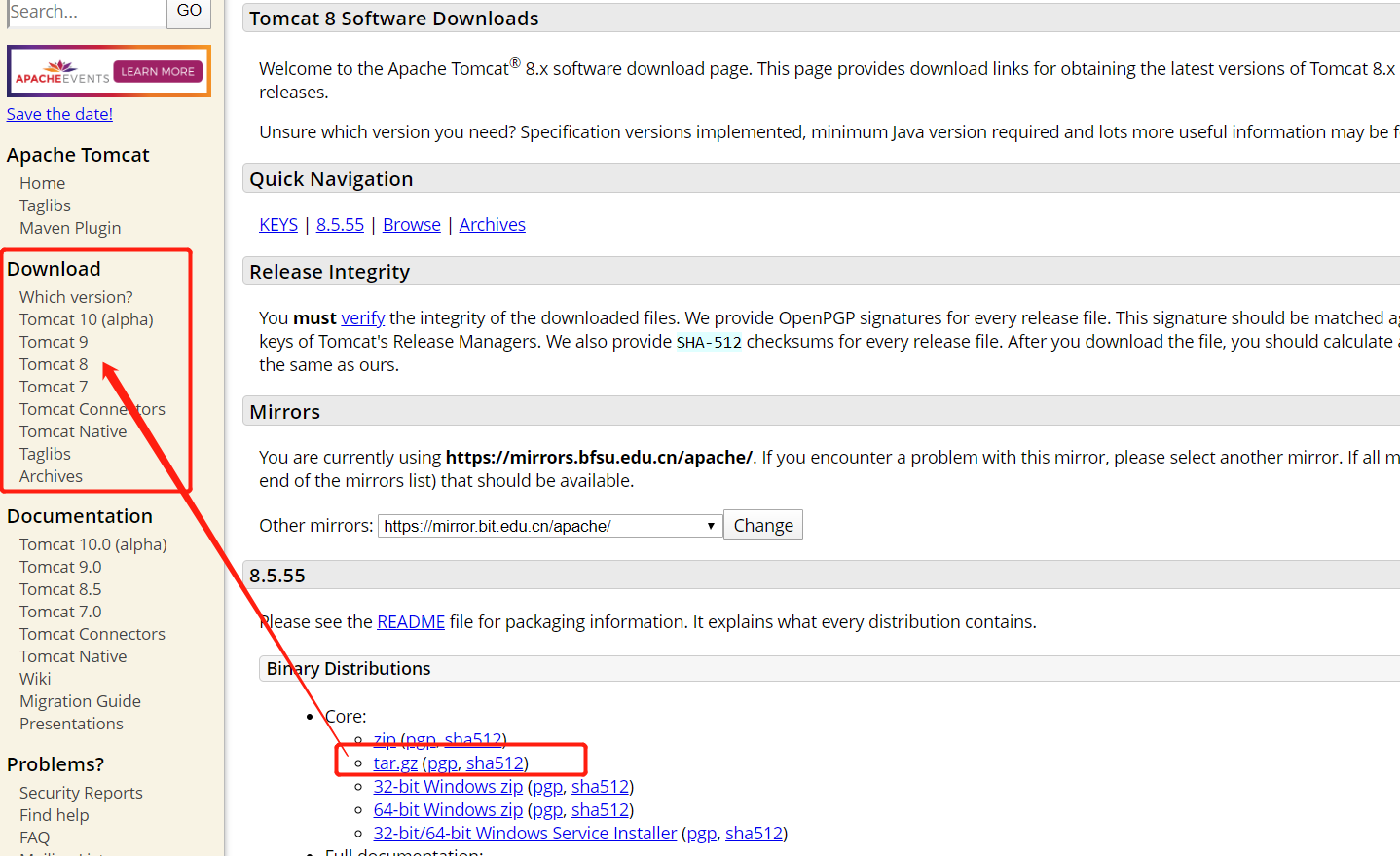
Task: Open pgp signature for 32-bit Windows zip
Action: pyautogui.click(x=547, y=787)
